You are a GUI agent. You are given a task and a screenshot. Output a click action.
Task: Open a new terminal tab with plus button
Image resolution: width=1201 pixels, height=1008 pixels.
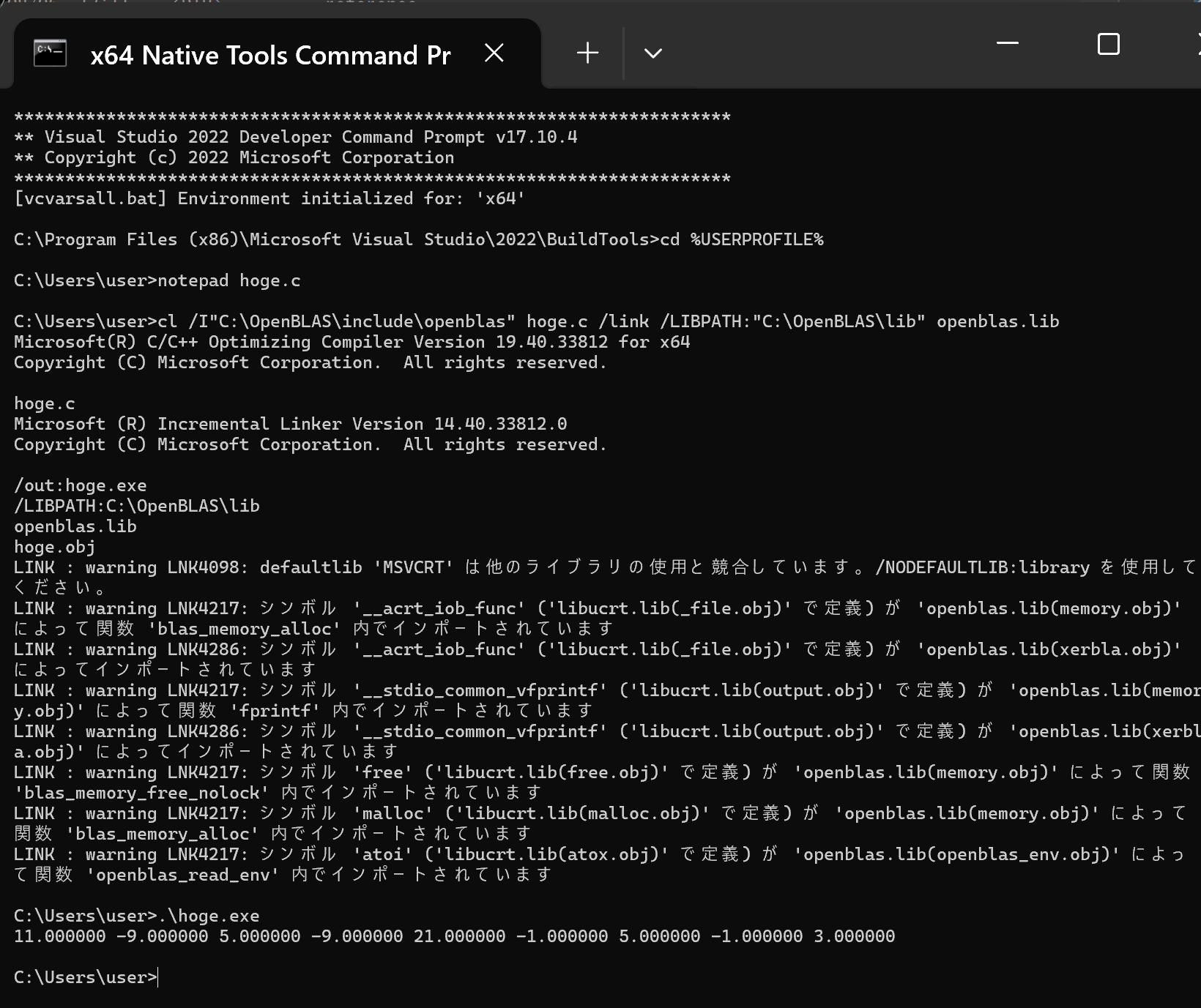[587, 53]
